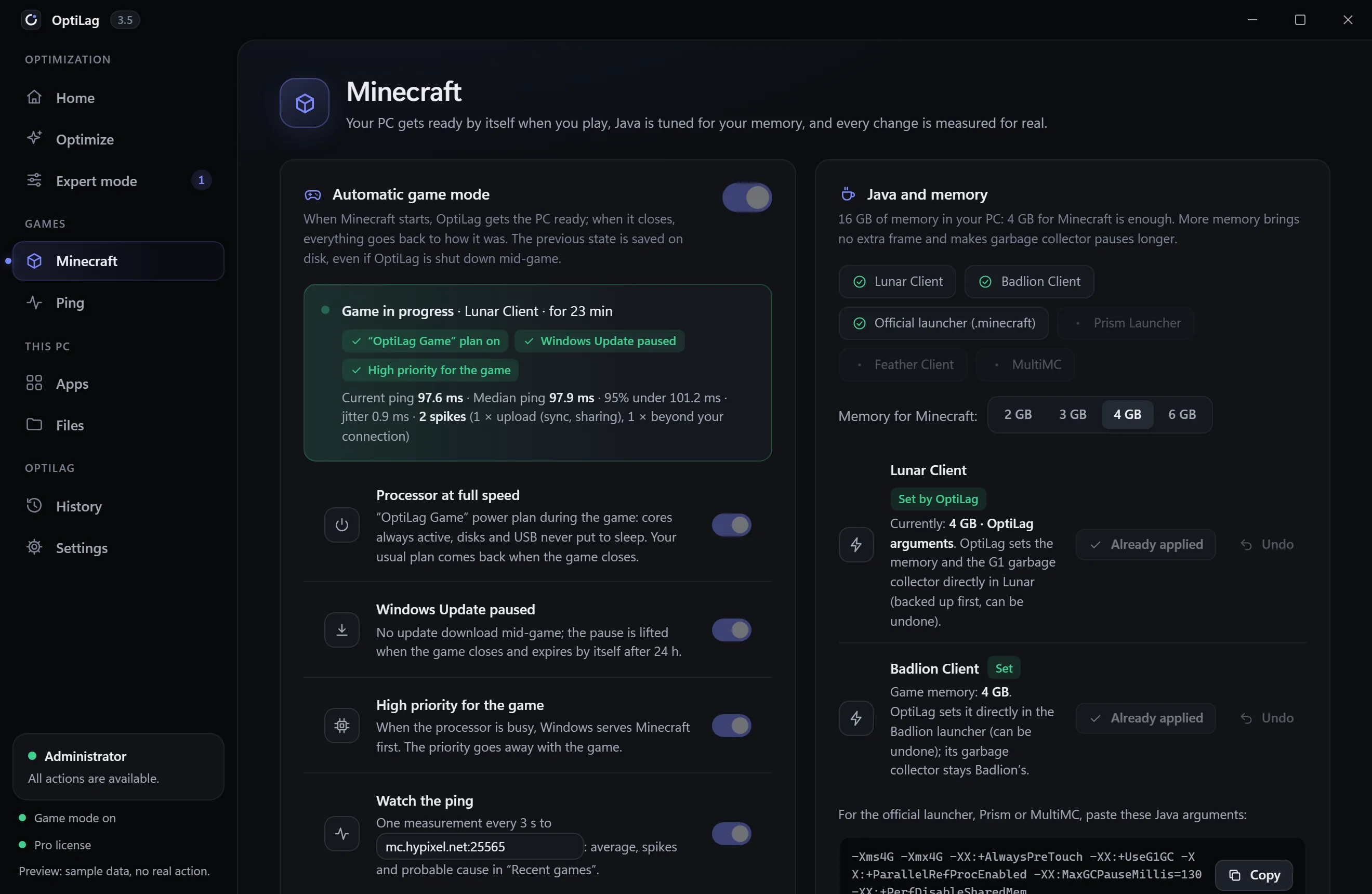Open History in the sidebar
Viewport: 1372px width, 894px height.
point(118,507)
